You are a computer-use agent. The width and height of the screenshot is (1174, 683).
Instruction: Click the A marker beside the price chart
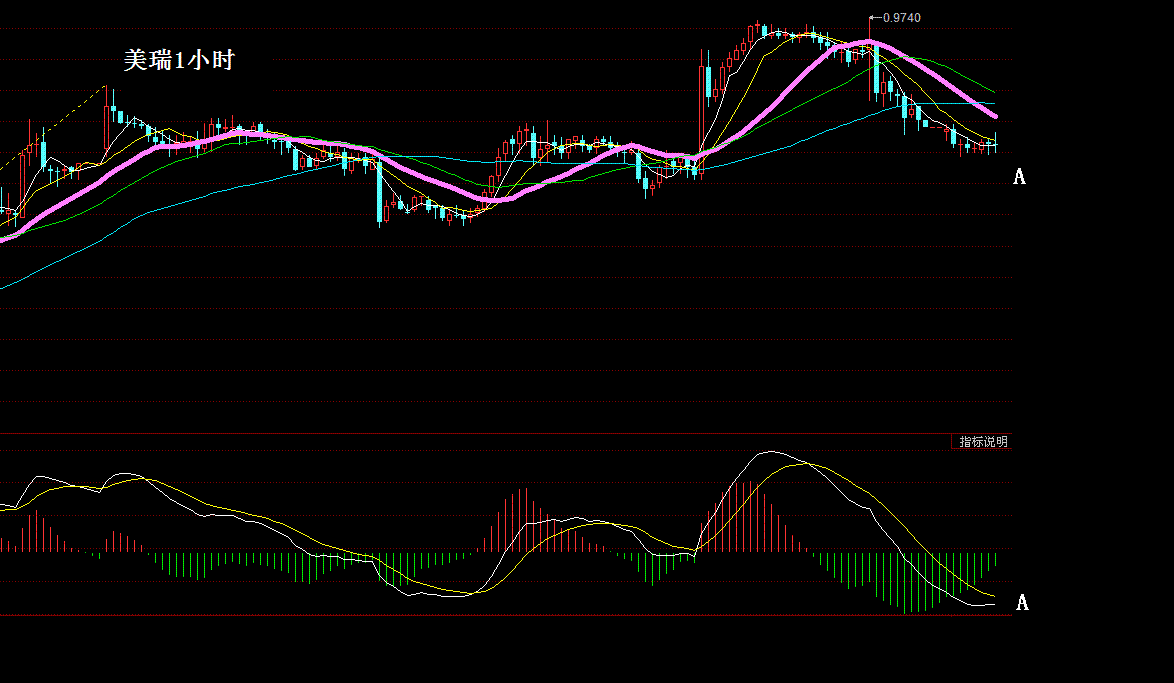coord(1019,177)
